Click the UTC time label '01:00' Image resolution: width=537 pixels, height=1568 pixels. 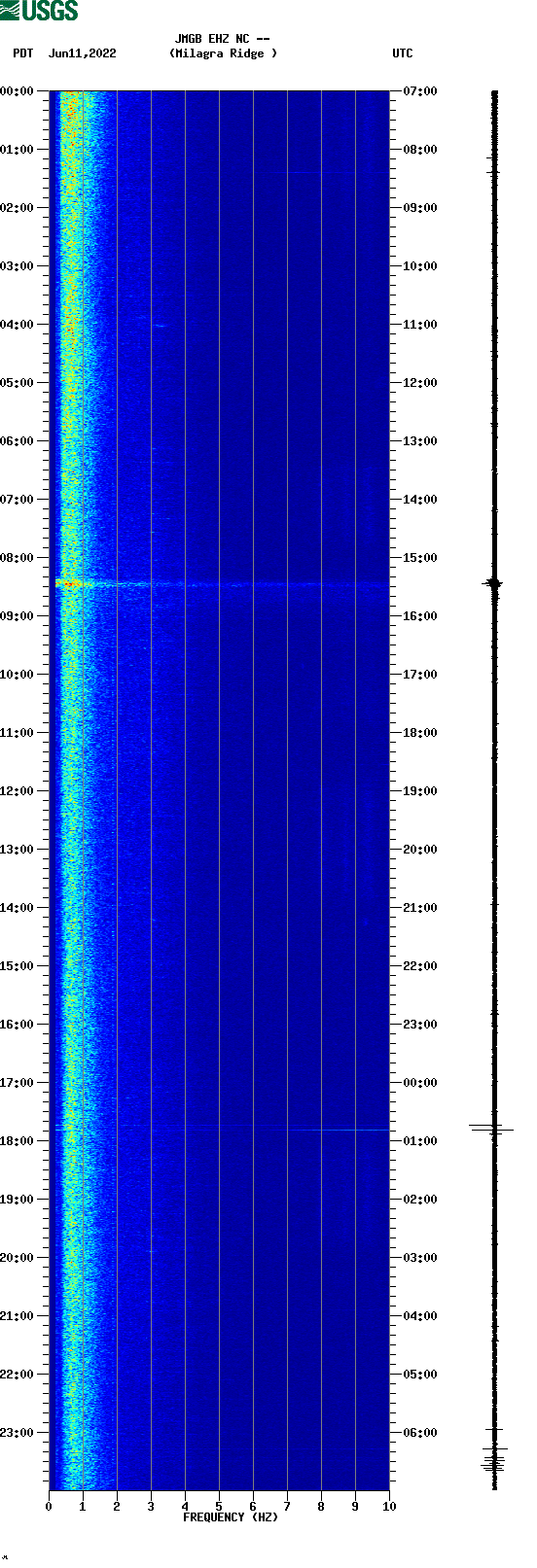[420, 1141]
